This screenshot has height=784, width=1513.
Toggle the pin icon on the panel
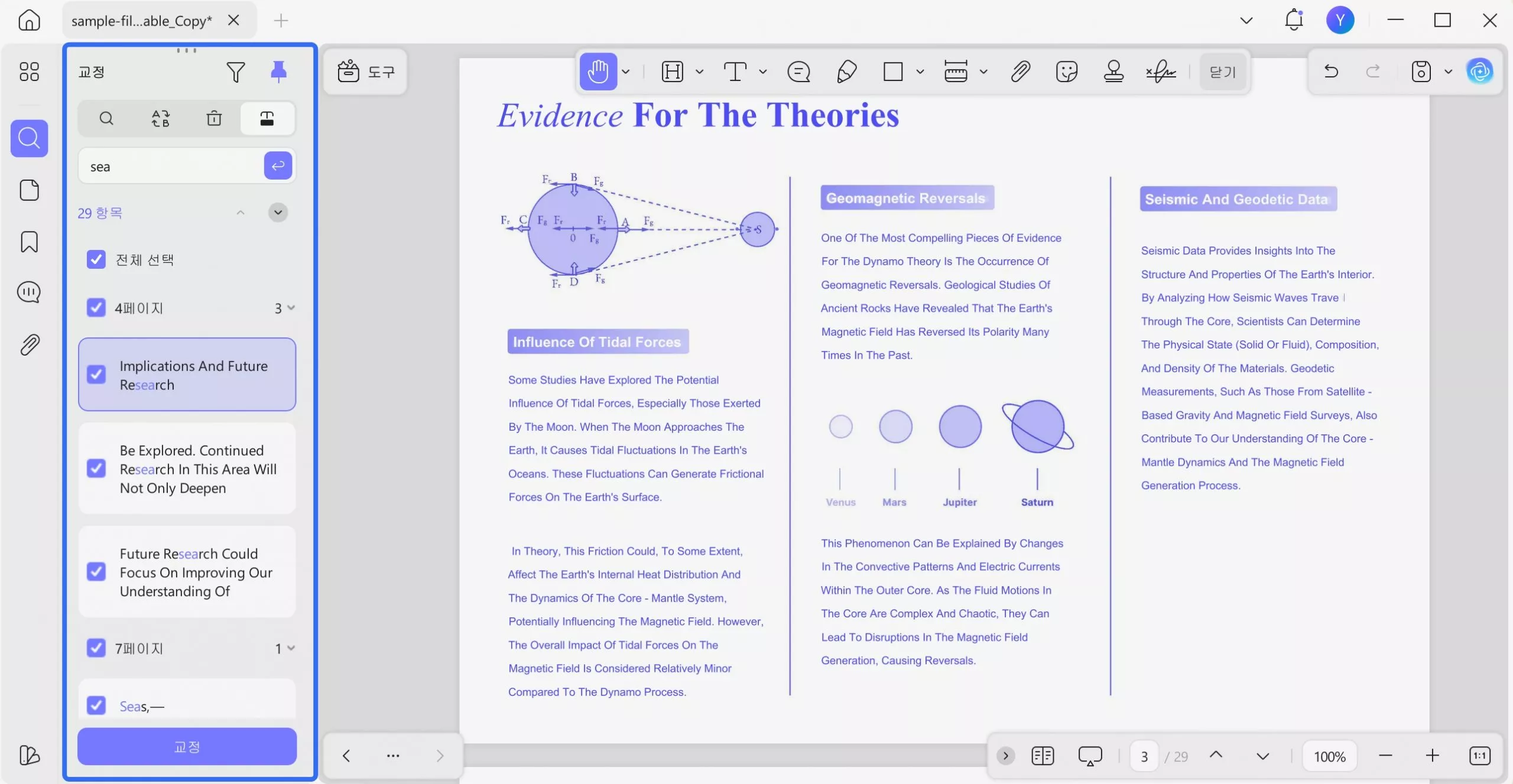278,71
